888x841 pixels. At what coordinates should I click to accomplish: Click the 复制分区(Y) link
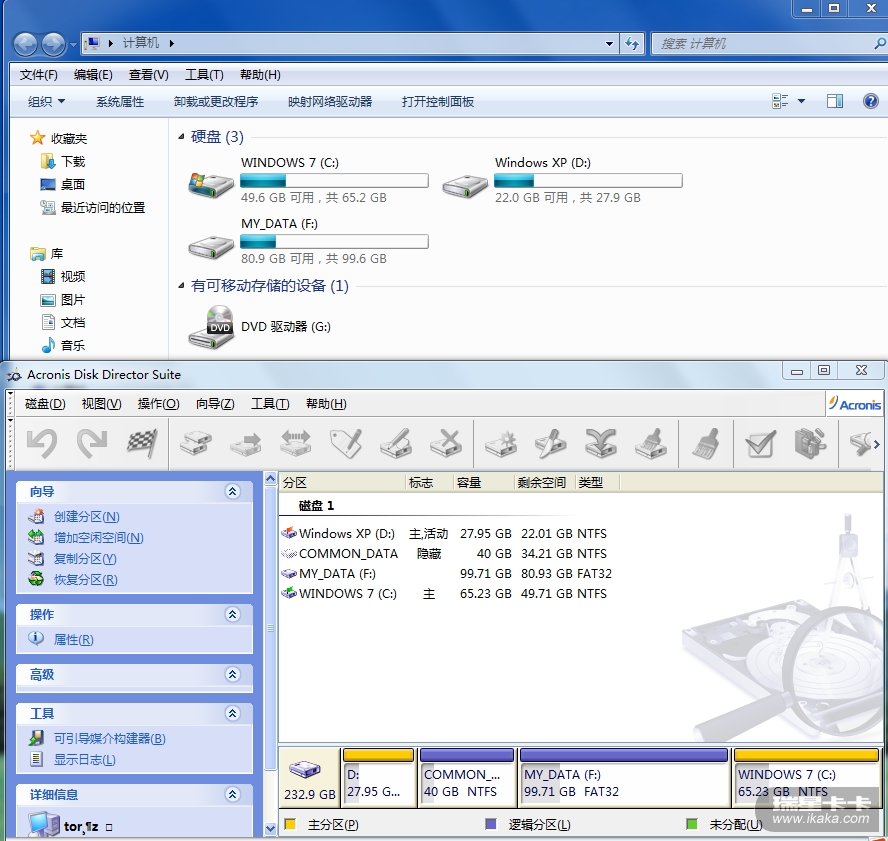(x=85, y=558)
